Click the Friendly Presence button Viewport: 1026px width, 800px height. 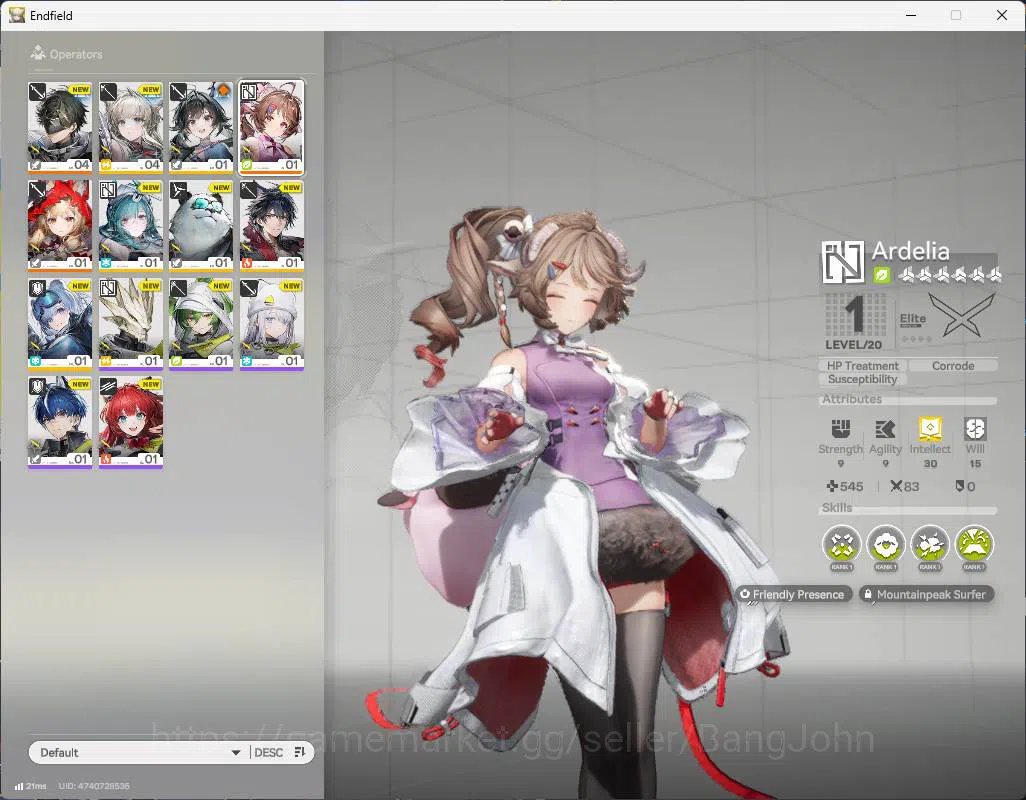tap(794, 595)
